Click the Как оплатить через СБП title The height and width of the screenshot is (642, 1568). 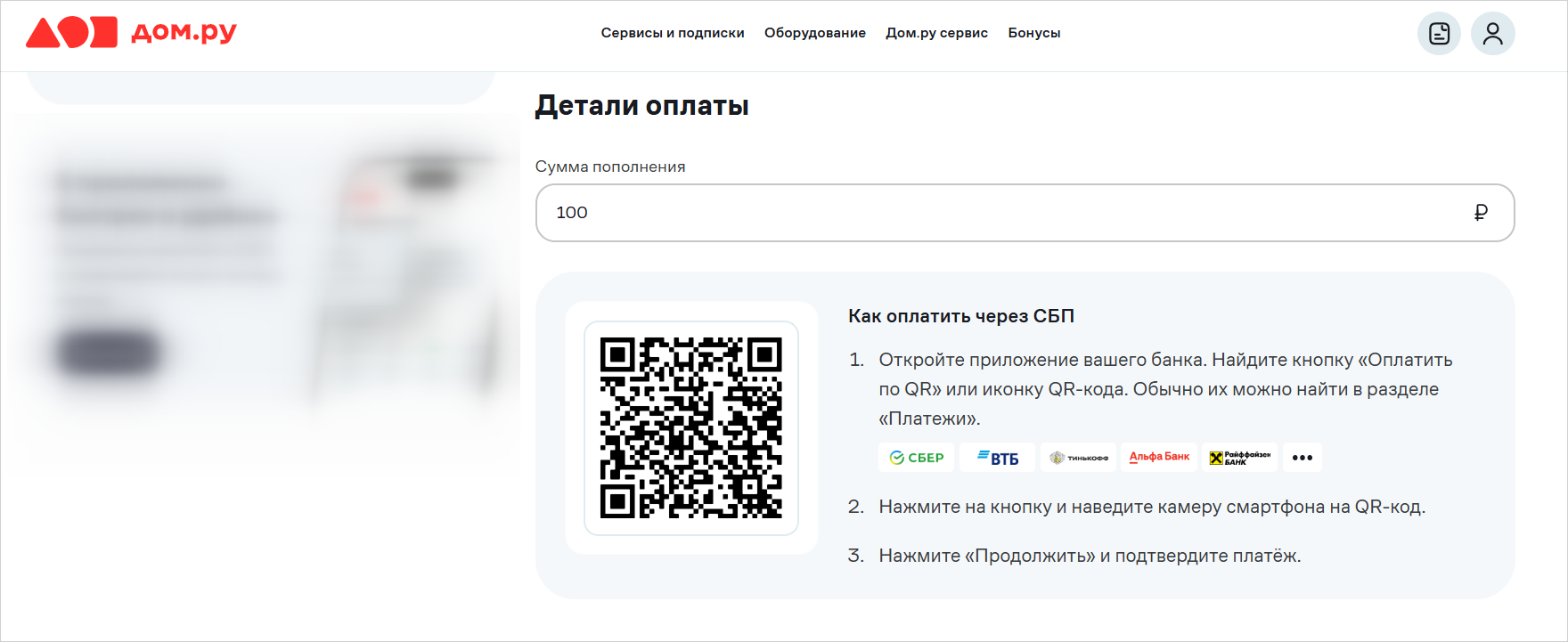click(961, 316)
